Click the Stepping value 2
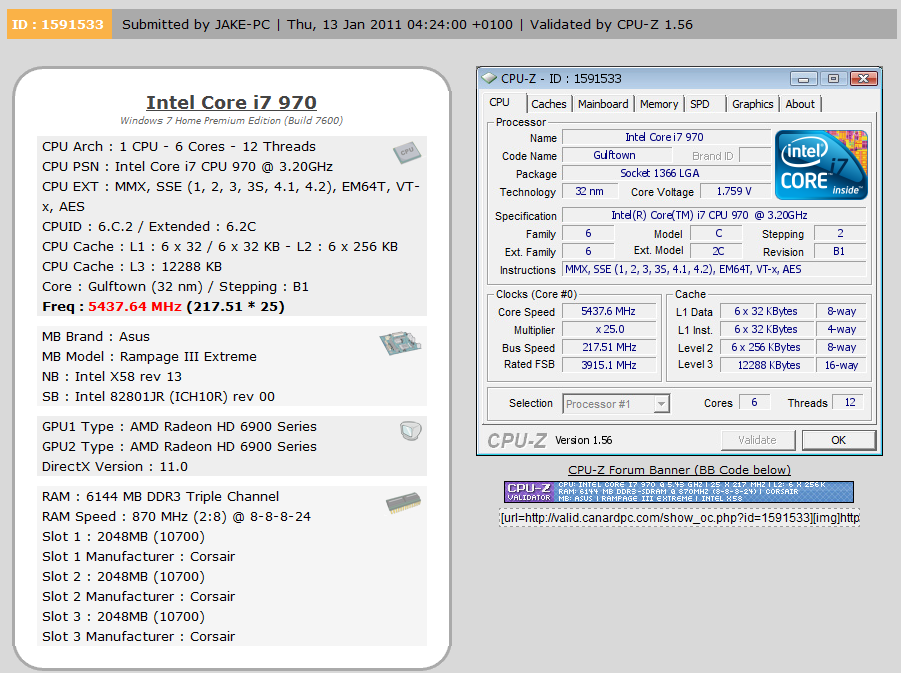The image size is (901, 673). pos(840,233)
